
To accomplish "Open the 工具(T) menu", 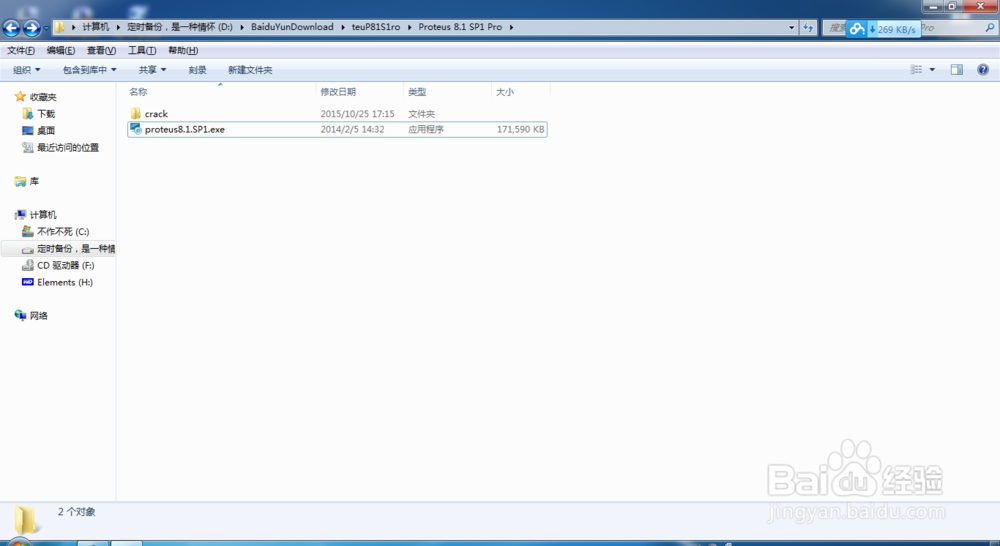I will (x=142, y=50).
